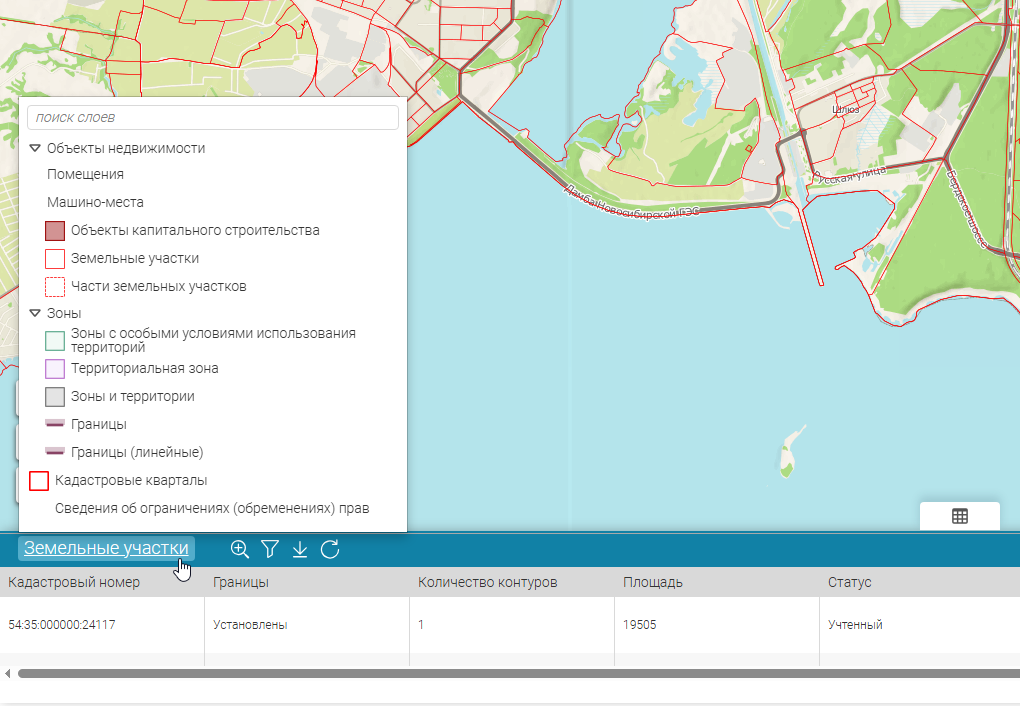Collapse the Зоны layer group
Image resolution: width=1020 pixels, height=706 pixels.
(x=35, y=313)
